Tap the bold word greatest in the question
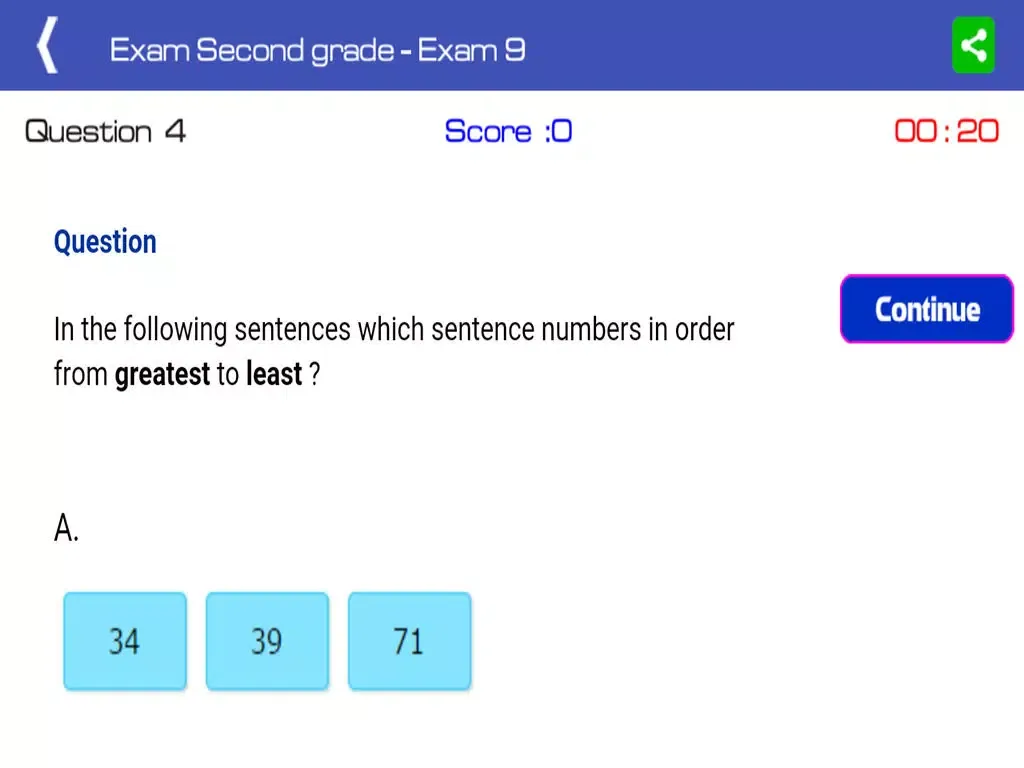This screenshot has width=1024, height=768. tap(163, 374)
